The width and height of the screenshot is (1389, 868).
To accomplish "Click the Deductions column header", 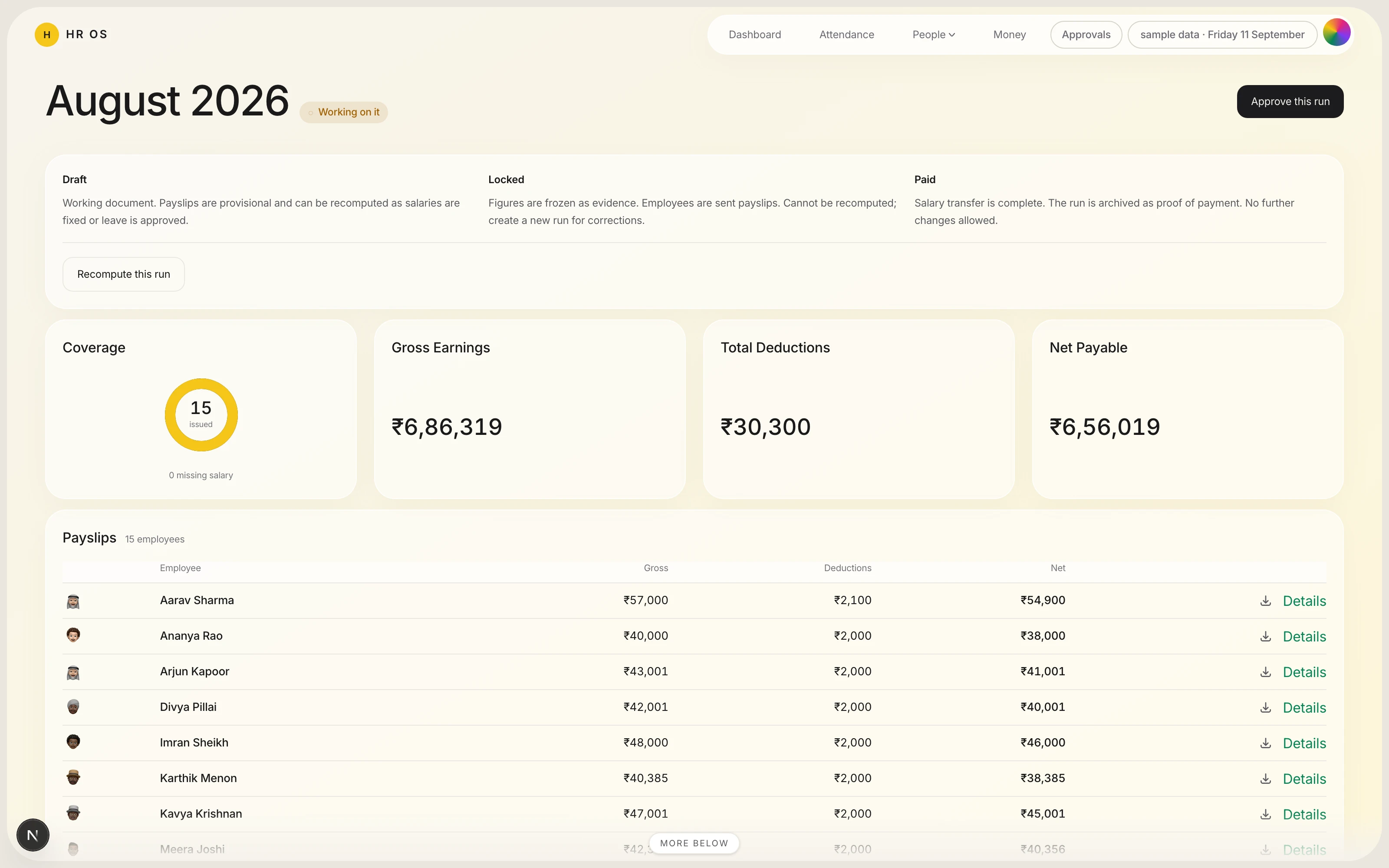I will click(x=847, y=568).
